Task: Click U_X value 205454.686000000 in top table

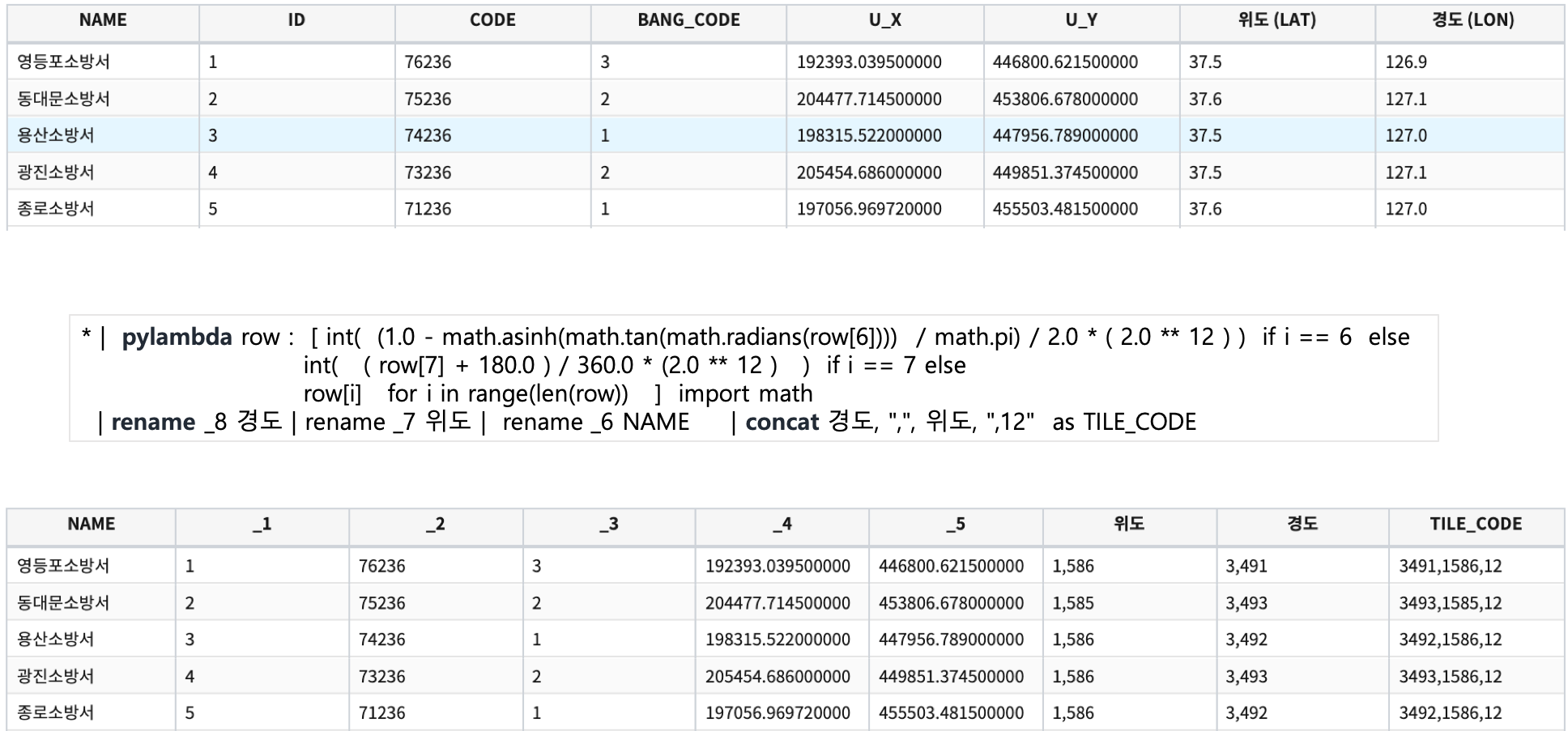Action: 869,173
